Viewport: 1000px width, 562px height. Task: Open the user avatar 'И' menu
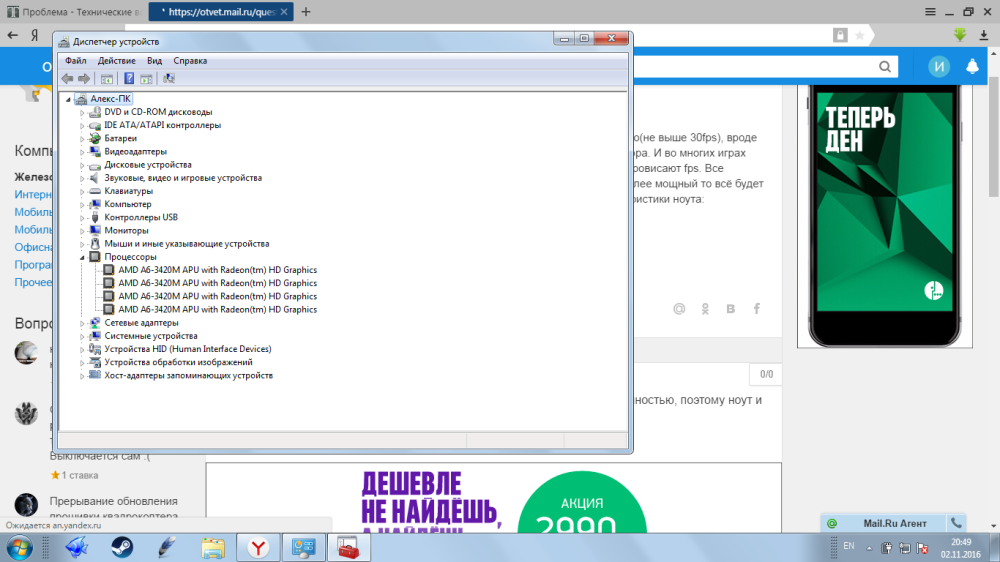click(939, 66)
